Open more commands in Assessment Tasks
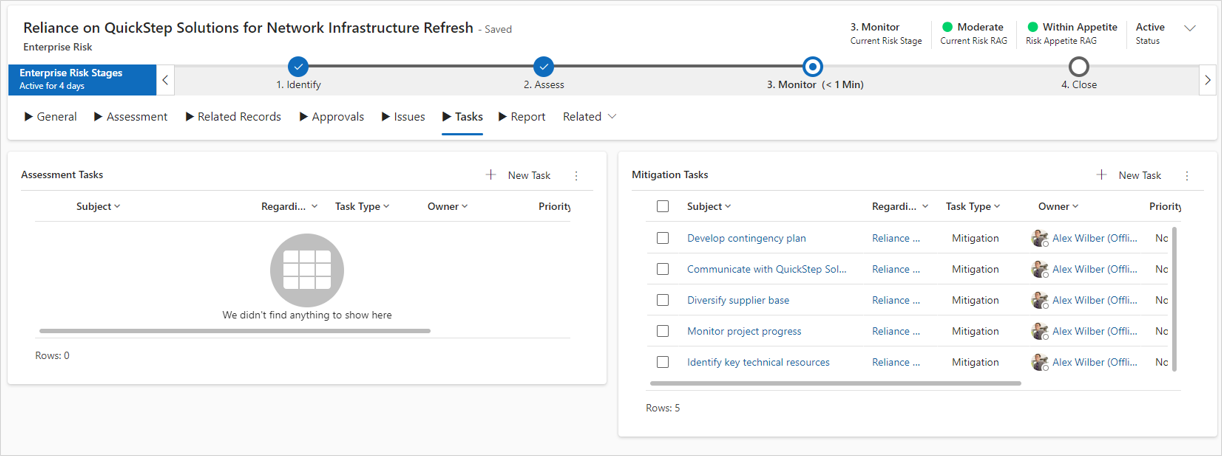Image resolution: width=1222 pixels, height=456 pixels. tap(576, 176)
